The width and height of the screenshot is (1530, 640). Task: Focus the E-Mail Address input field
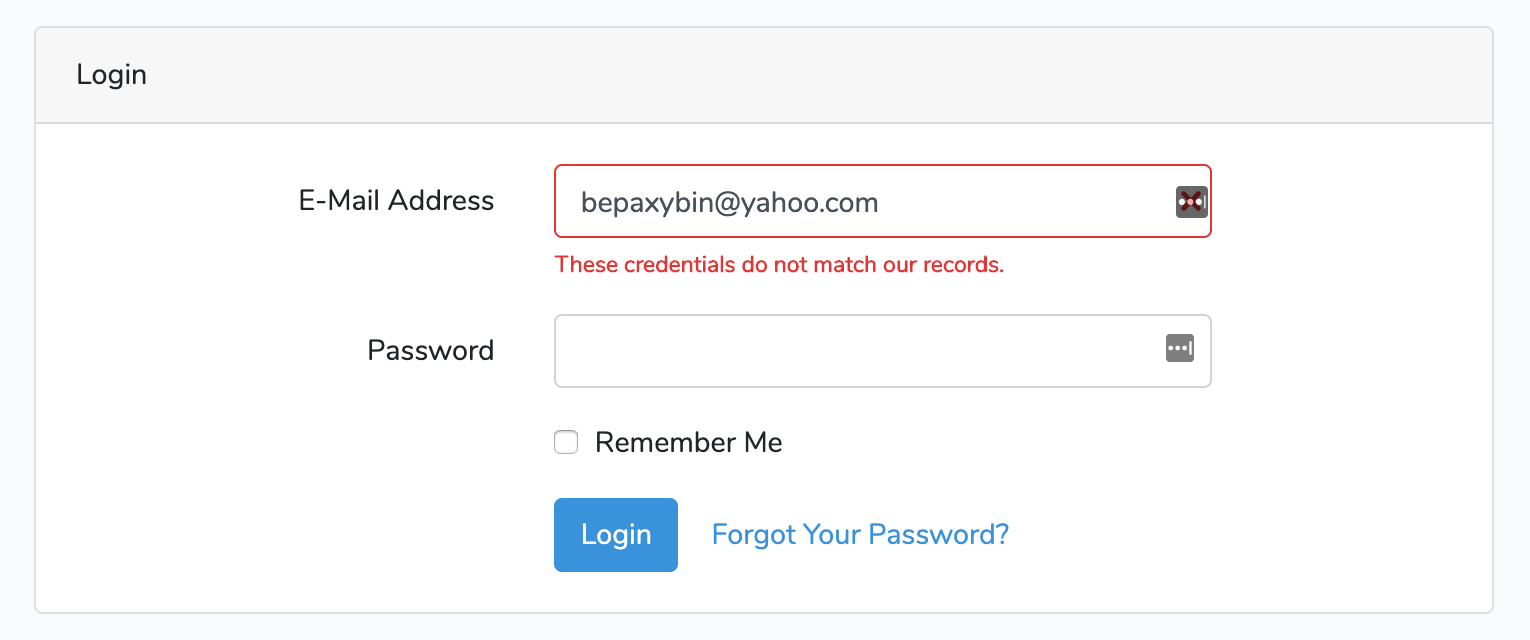tap(883, 201)
